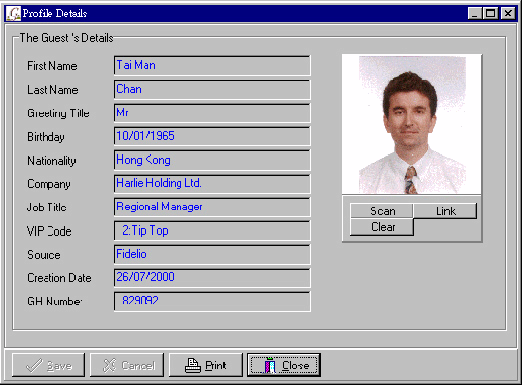Select the Last Name field containing Chan

pyautogui.click(x=212, y=89)
